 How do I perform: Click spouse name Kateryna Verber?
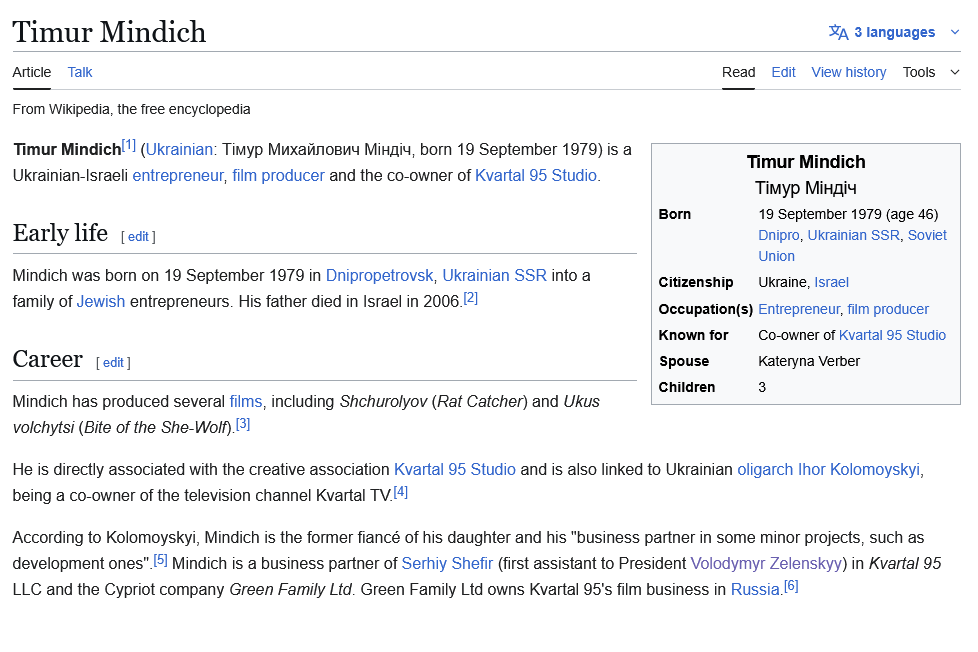(x=809, y=361)
